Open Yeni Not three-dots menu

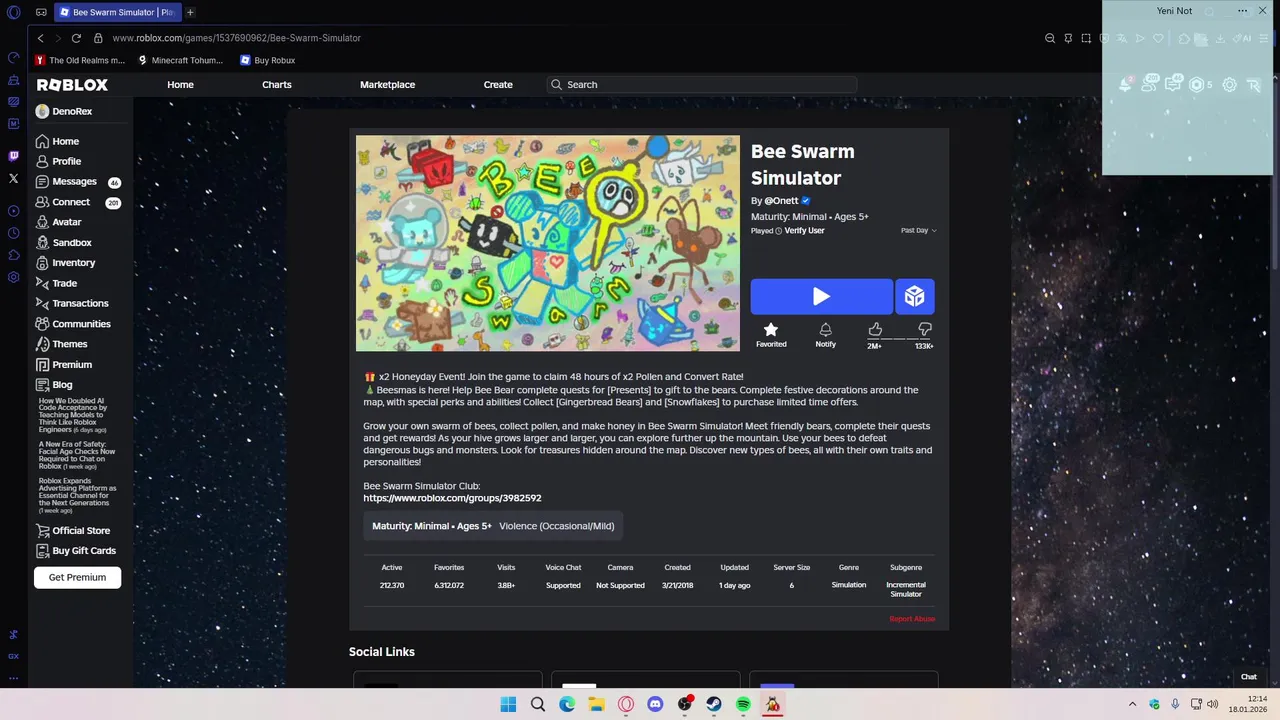[1242, 10]
